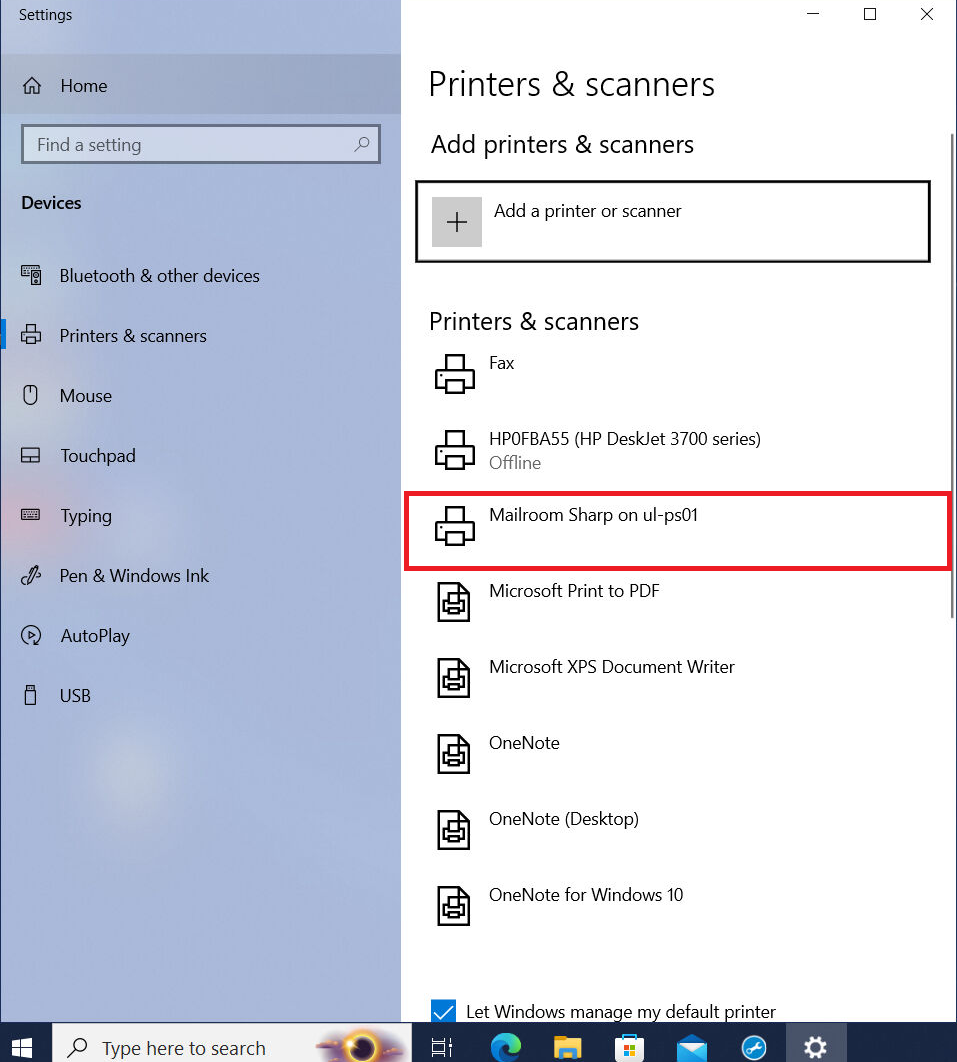This screenshot has height=1062, width=957.
Task: Click the Fax printer icon
Action: (x=454, y=373)
